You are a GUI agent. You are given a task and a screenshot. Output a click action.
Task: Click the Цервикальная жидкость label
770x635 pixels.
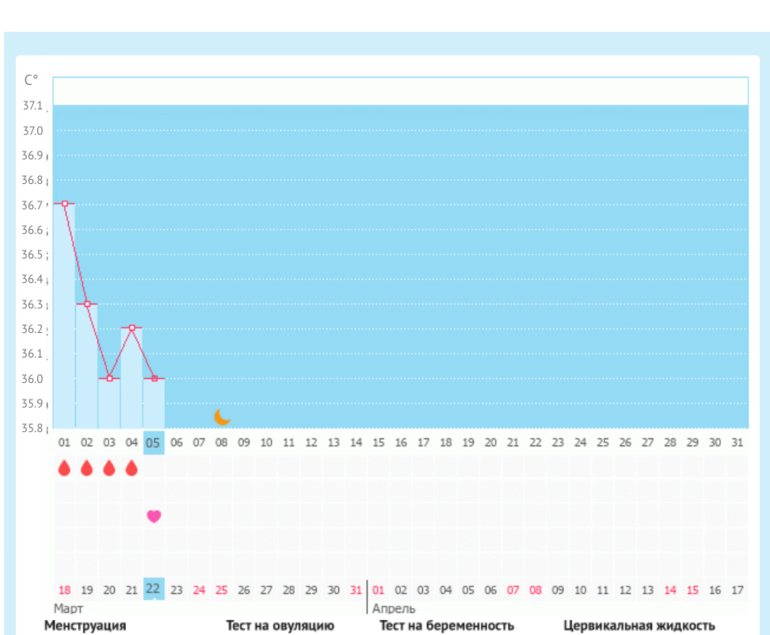tap(639, 626)
